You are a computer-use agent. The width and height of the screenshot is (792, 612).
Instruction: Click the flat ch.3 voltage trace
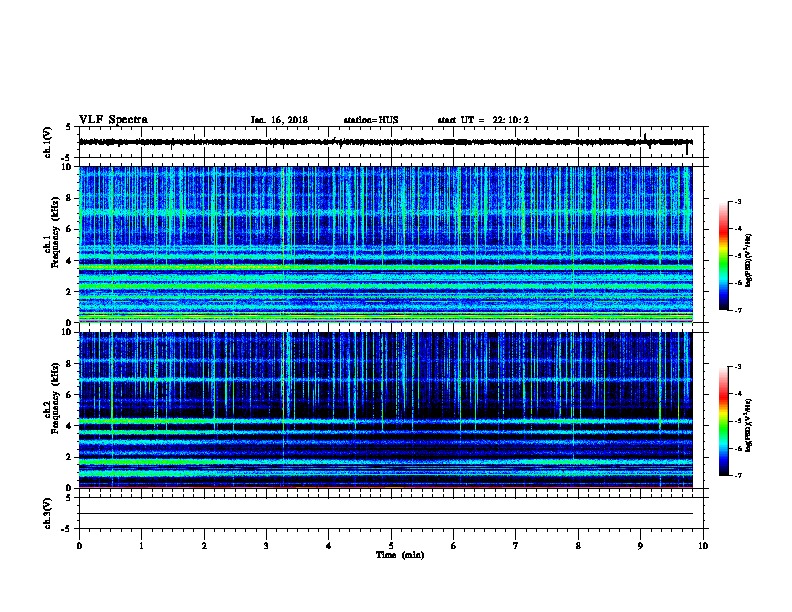(x=385, y=514)
